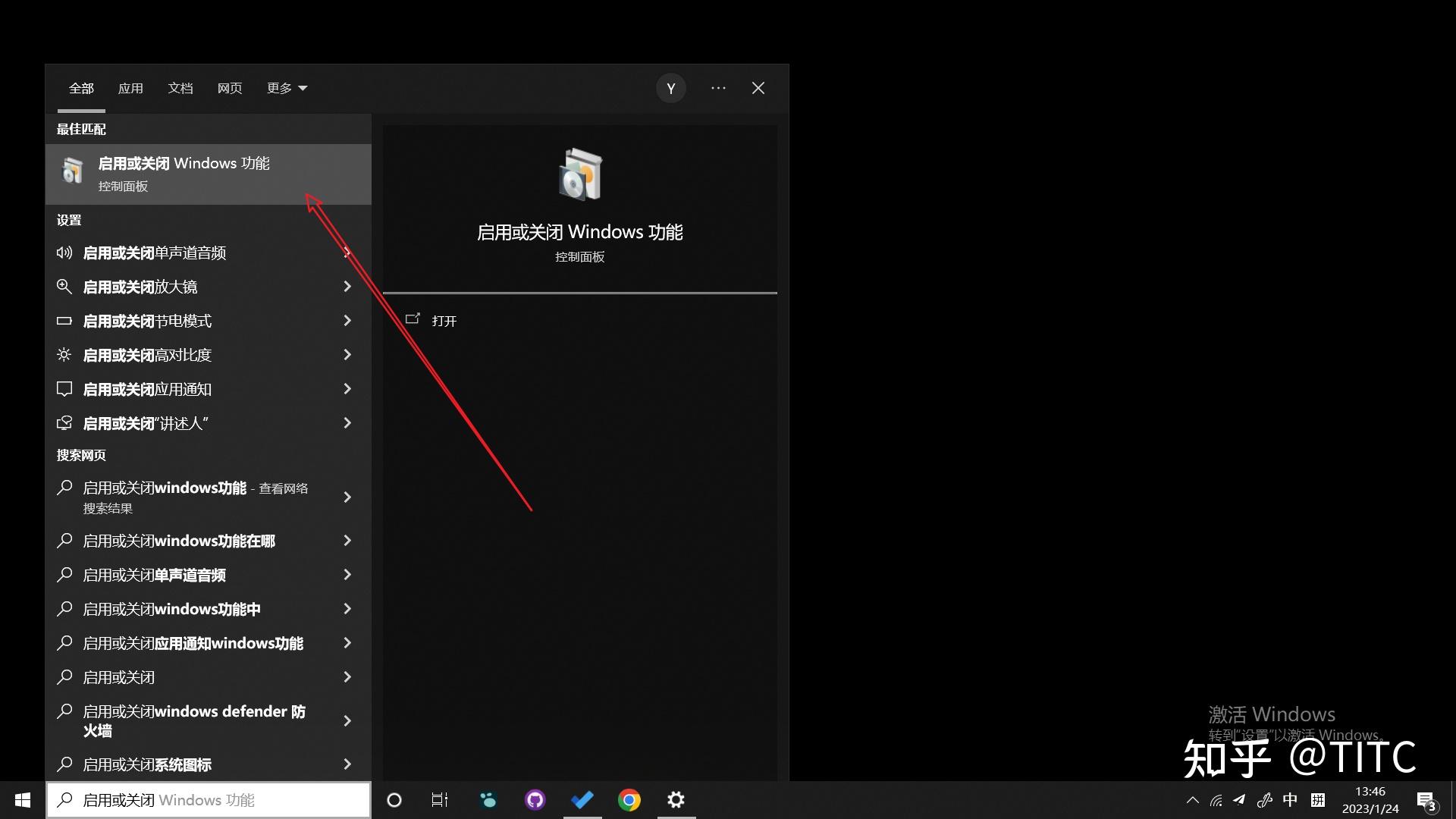
Task: Switch to the 全部 tab
Action: pos(81,88)
